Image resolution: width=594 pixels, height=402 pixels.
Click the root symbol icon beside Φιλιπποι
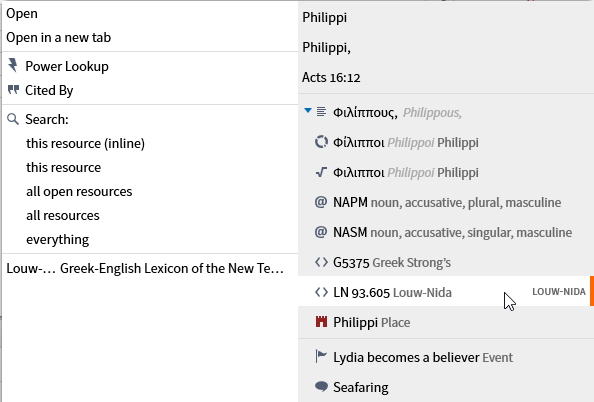(x=321, y=172)
